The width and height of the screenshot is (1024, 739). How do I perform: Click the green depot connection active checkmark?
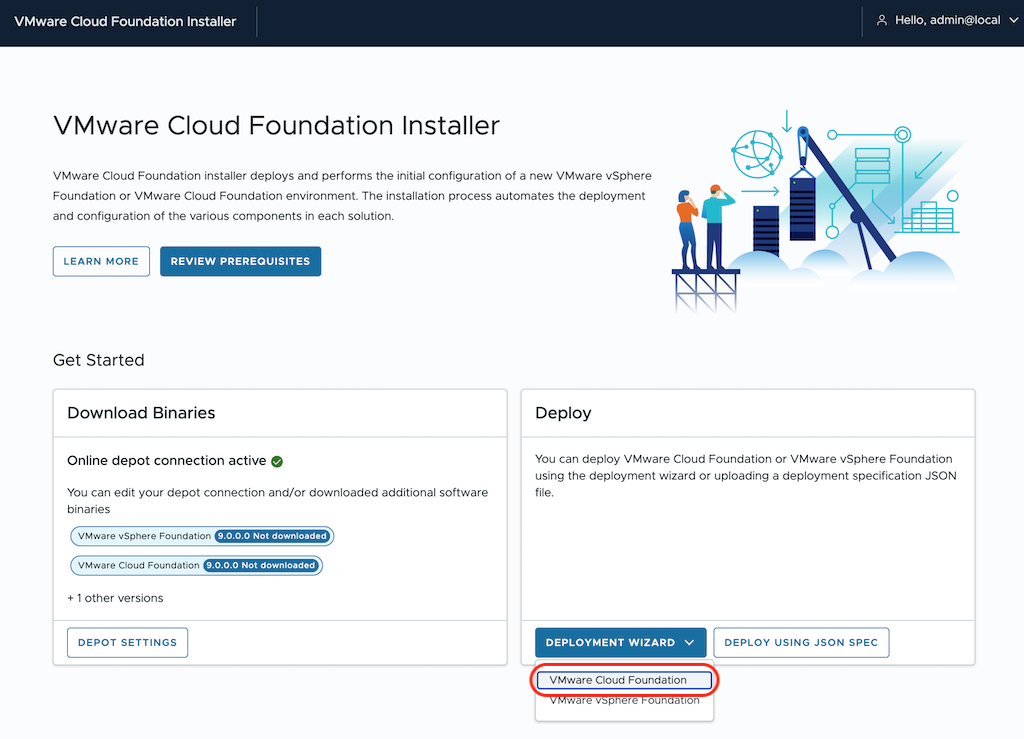coord(277,462)
